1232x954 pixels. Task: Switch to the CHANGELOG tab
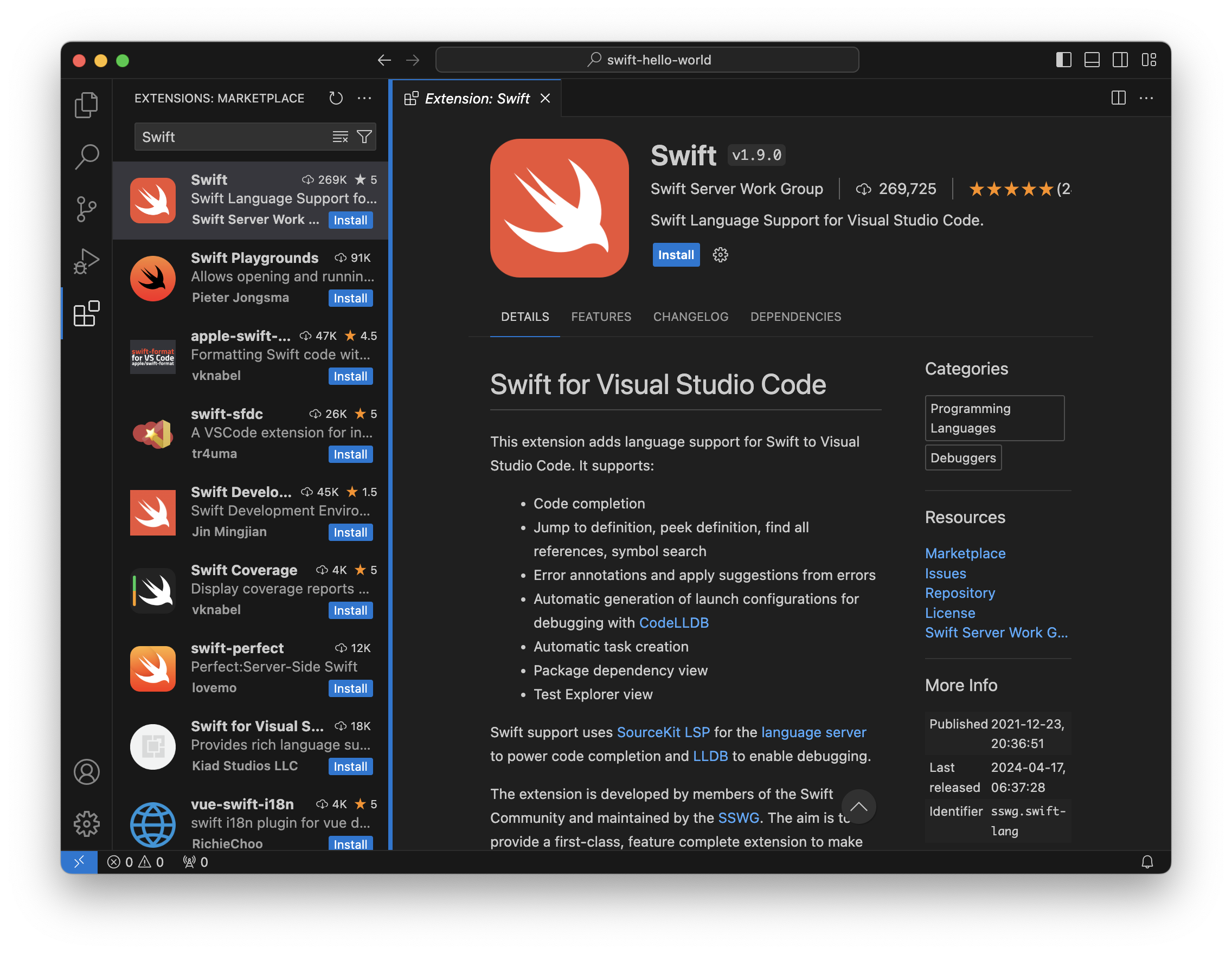690,317
